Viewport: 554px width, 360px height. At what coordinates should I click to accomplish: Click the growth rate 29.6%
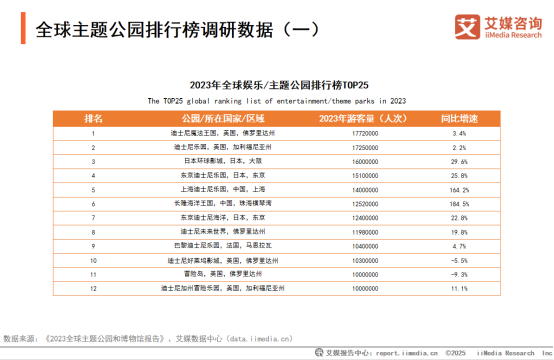[x=459, y=162]
